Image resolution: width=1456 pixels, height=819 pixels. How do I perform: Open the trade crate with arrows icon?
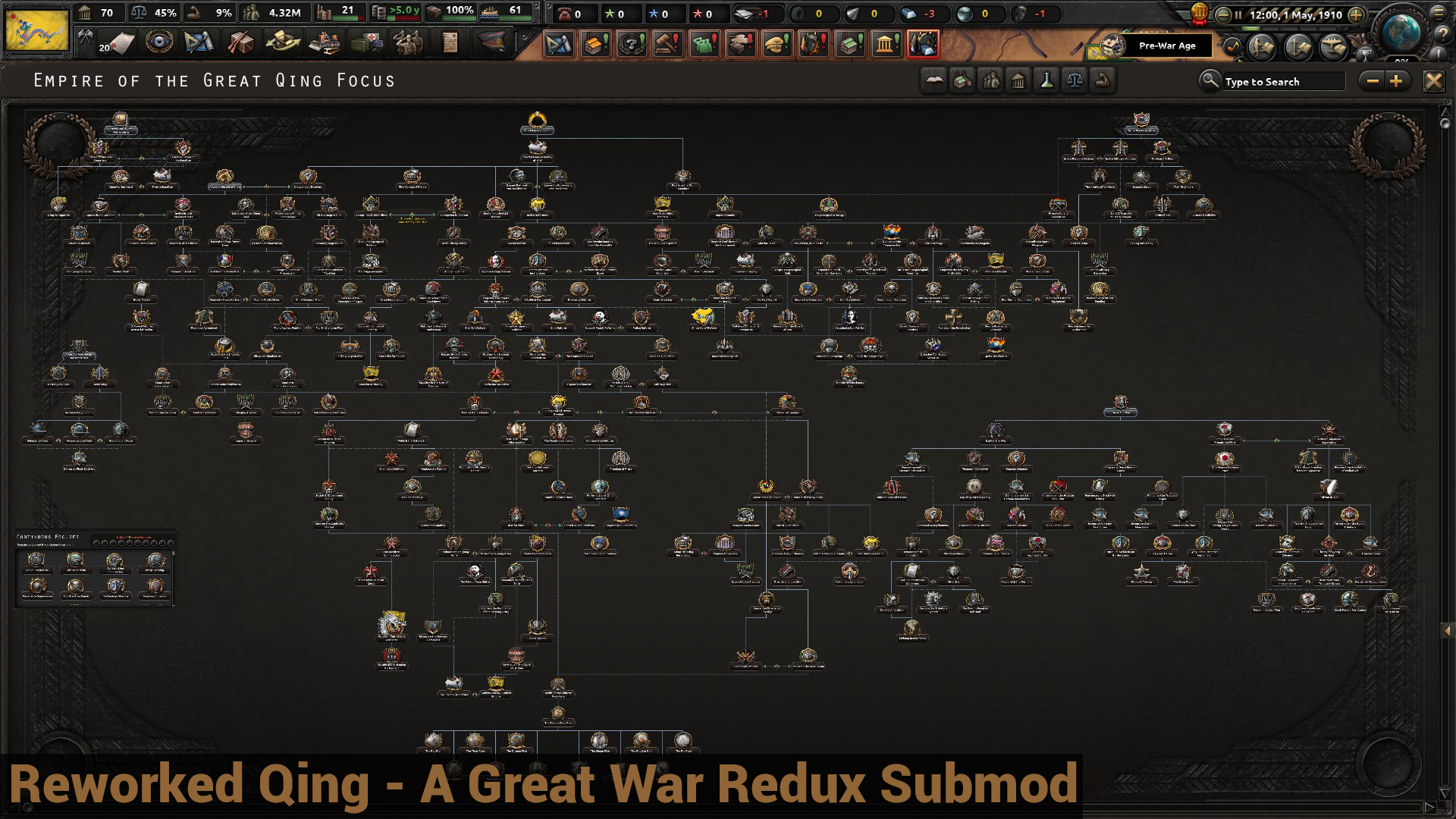click(x=282, y=42)
